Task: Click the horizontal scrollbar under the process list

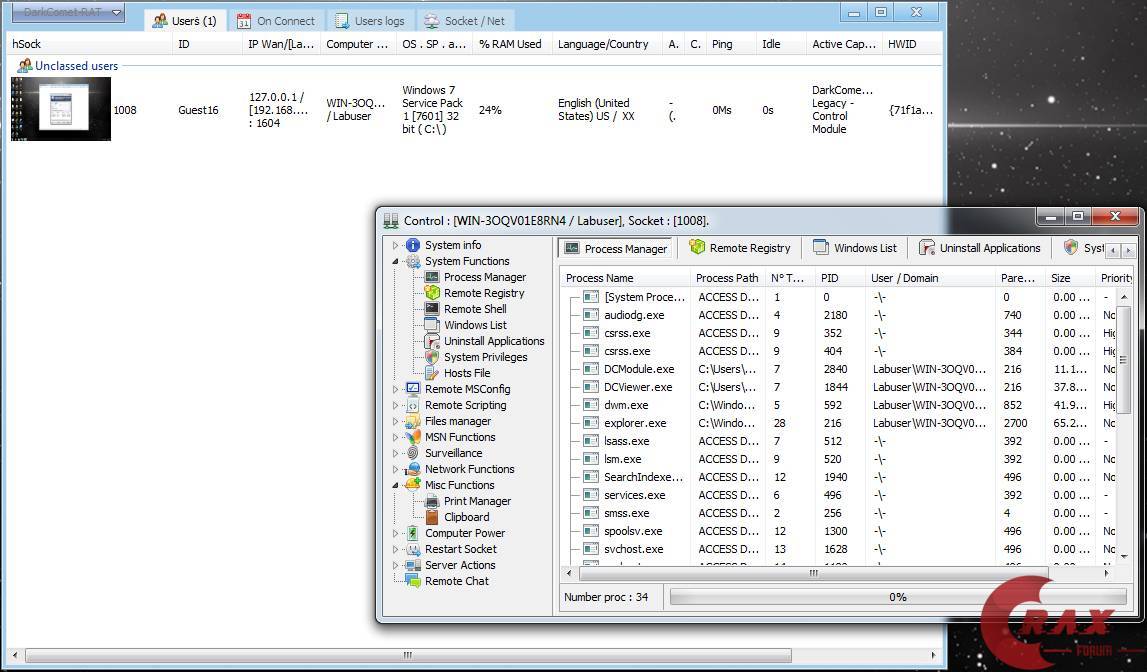Action: click(x=812, y=573)
